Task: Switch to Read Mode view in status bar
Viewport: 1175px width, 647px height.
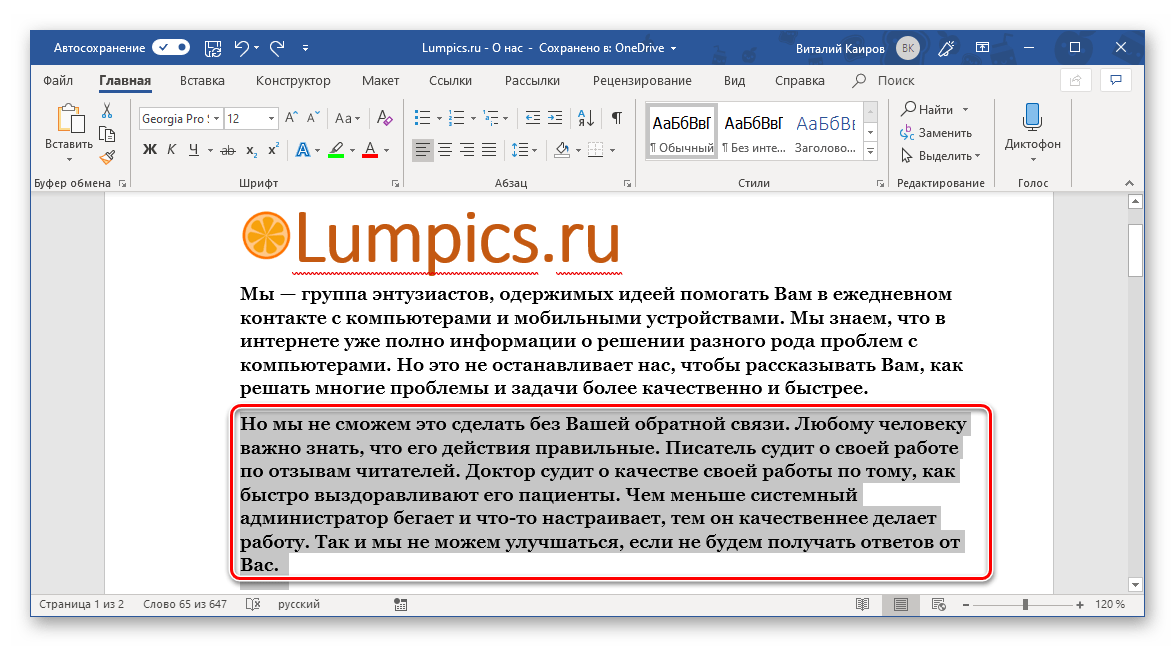Action: coord(862,605)
